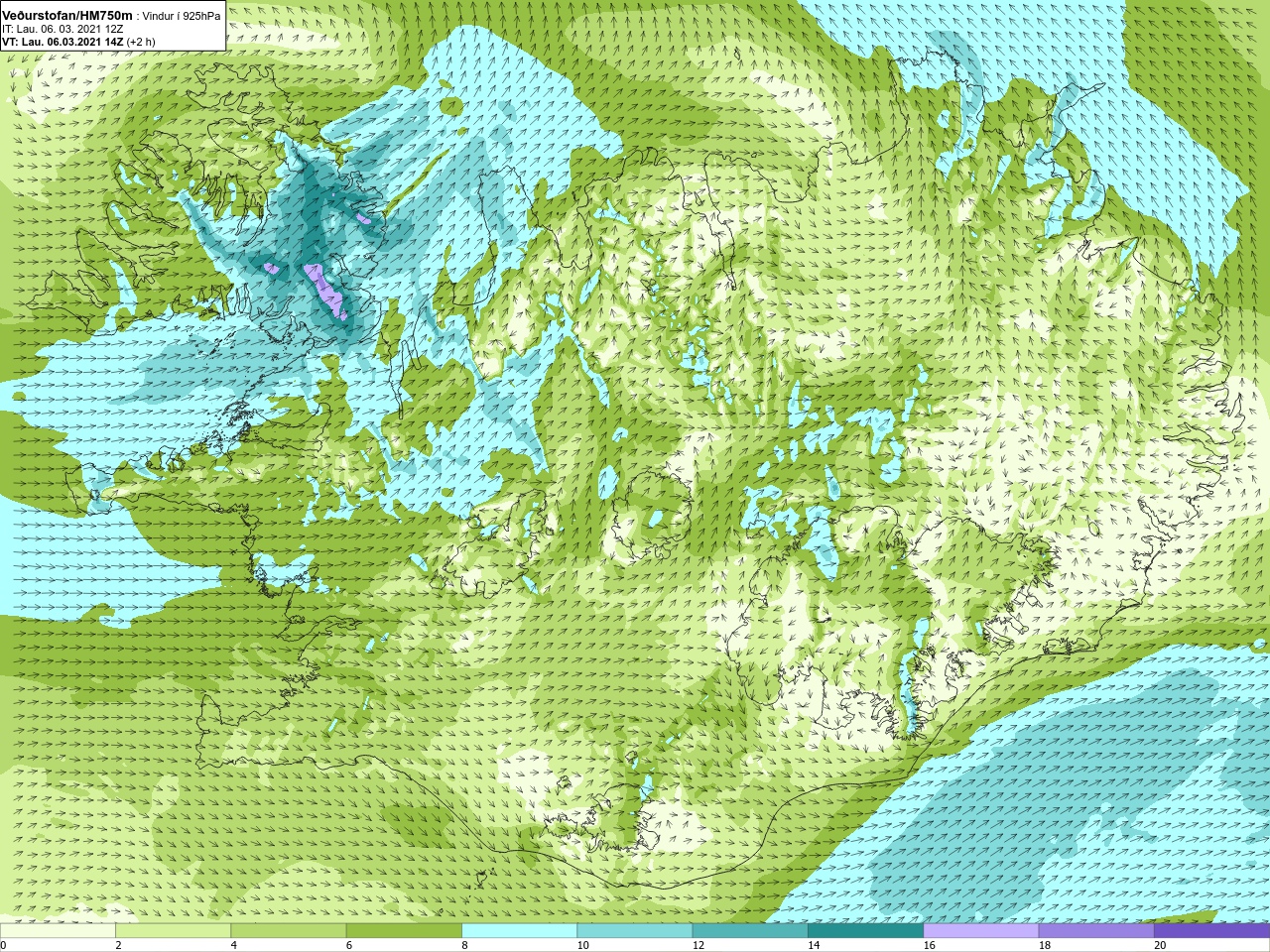Click the 4–6 green legend swatch

coord(289,930)
